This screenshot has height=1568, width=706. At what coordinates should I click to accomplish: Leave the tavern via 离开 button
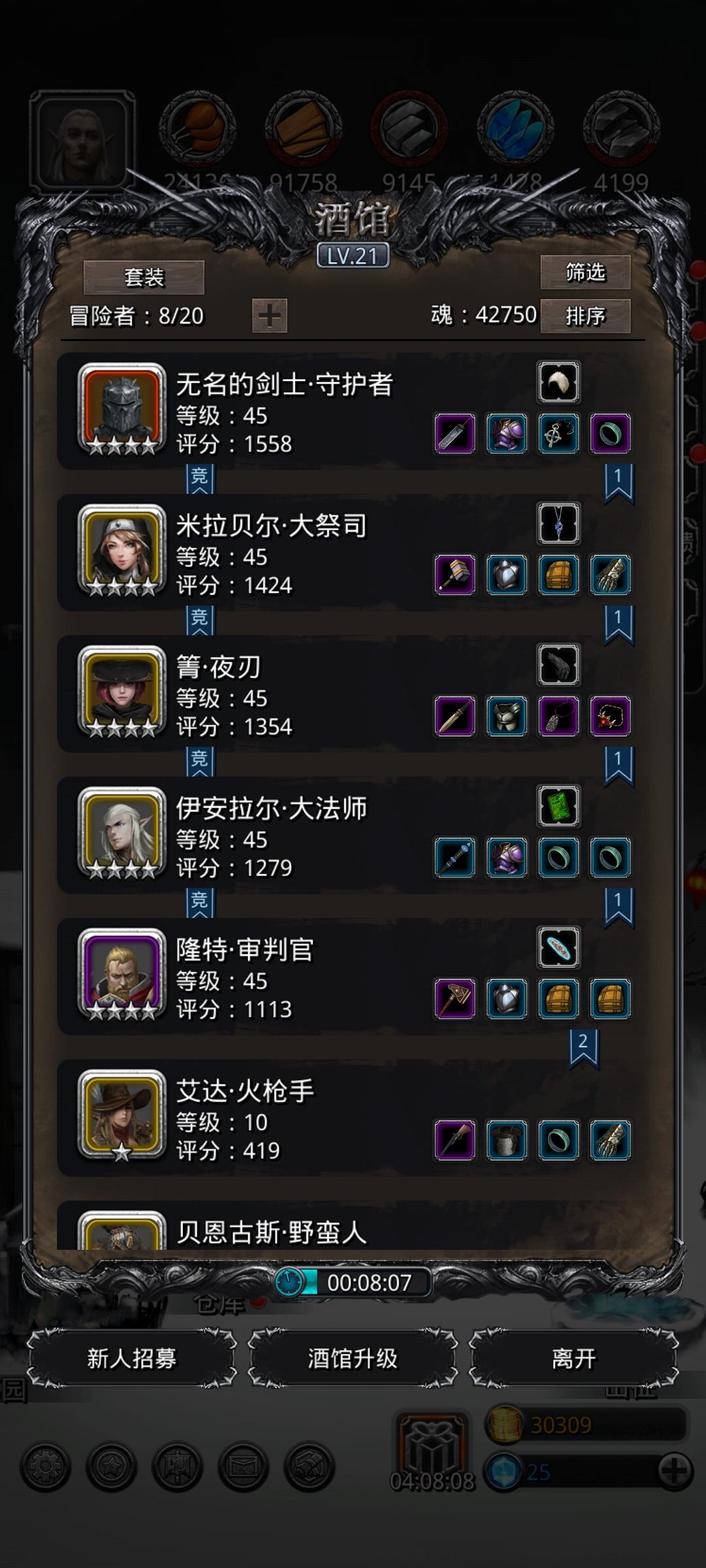point(574,1358)
